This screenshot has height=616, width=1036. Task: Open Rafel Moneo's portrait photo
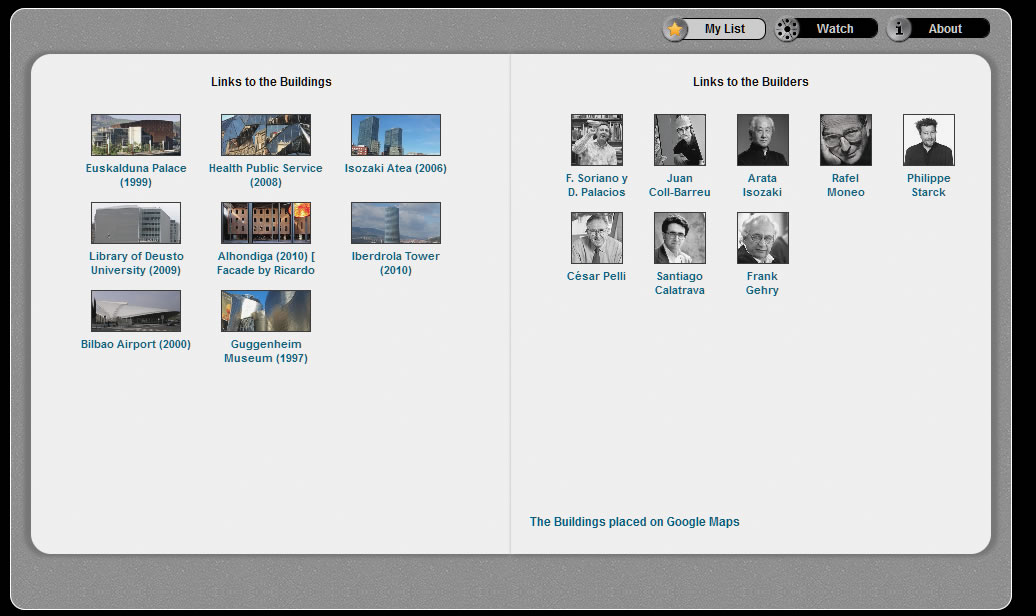(846, 139)
